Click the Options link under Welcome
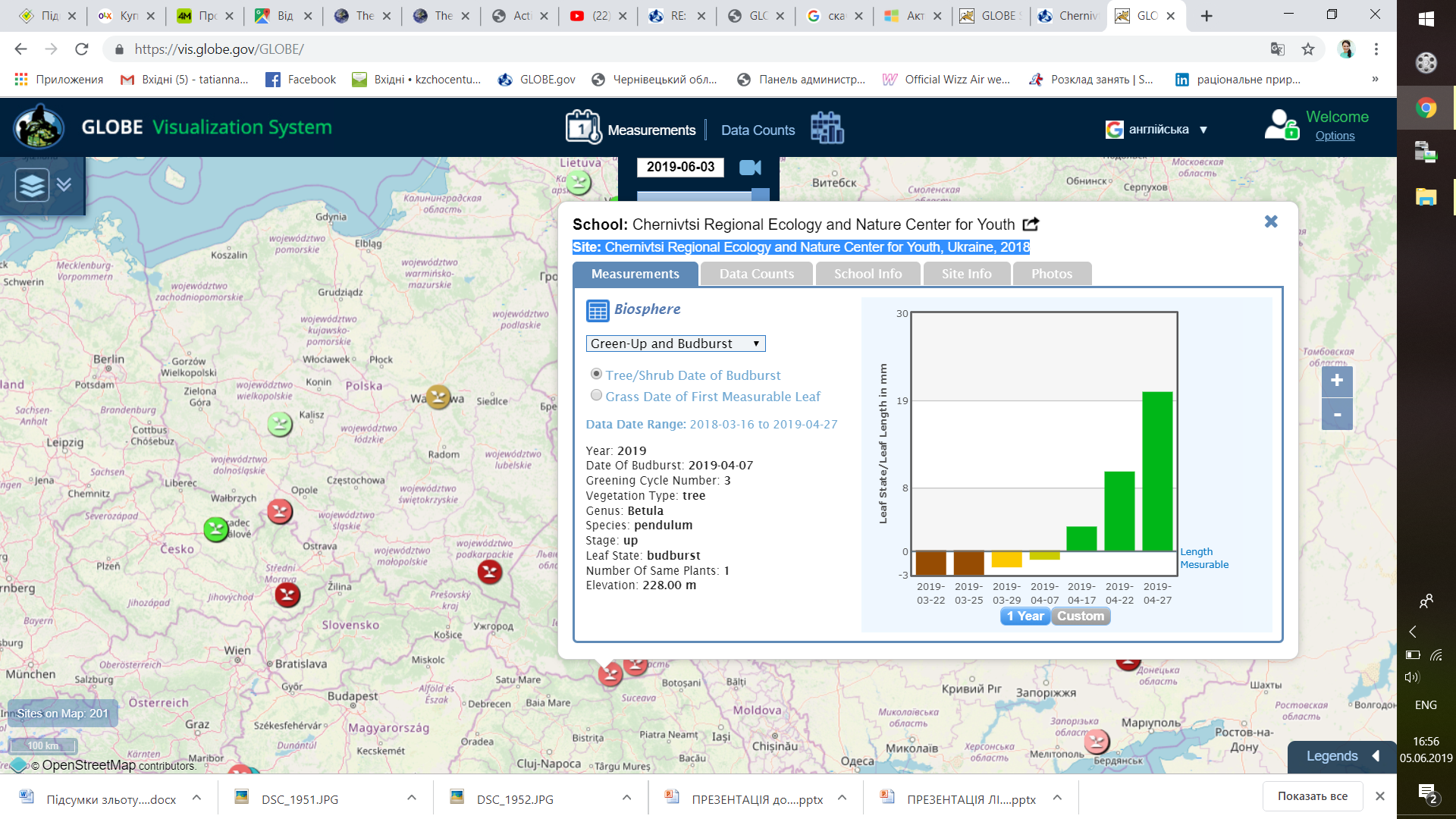The image size is (1456, 819). click(x=1335, y=136)
